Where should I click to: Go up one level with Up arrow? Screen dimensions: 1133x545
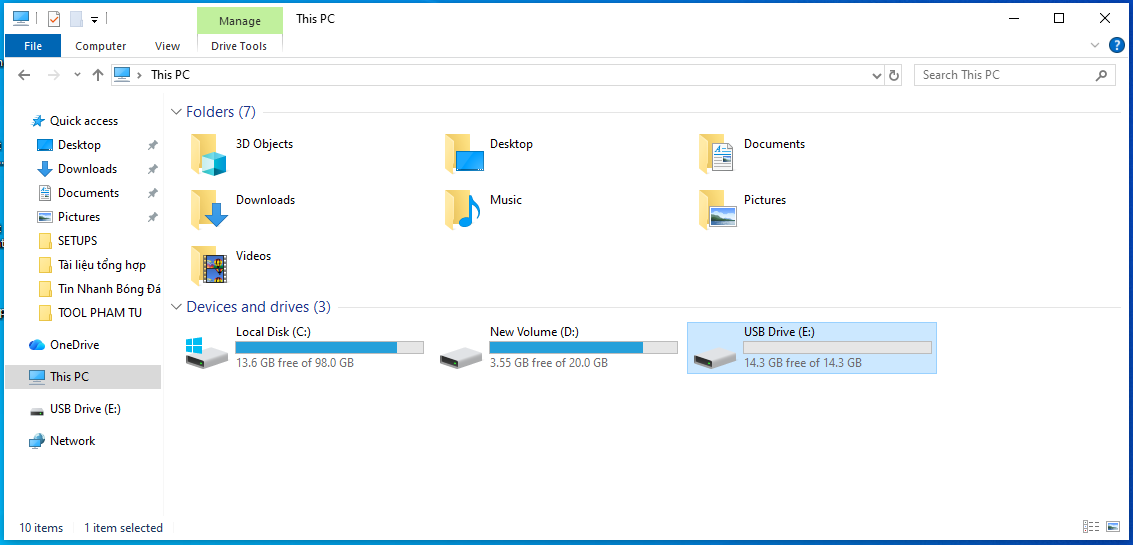click(98, 75)
